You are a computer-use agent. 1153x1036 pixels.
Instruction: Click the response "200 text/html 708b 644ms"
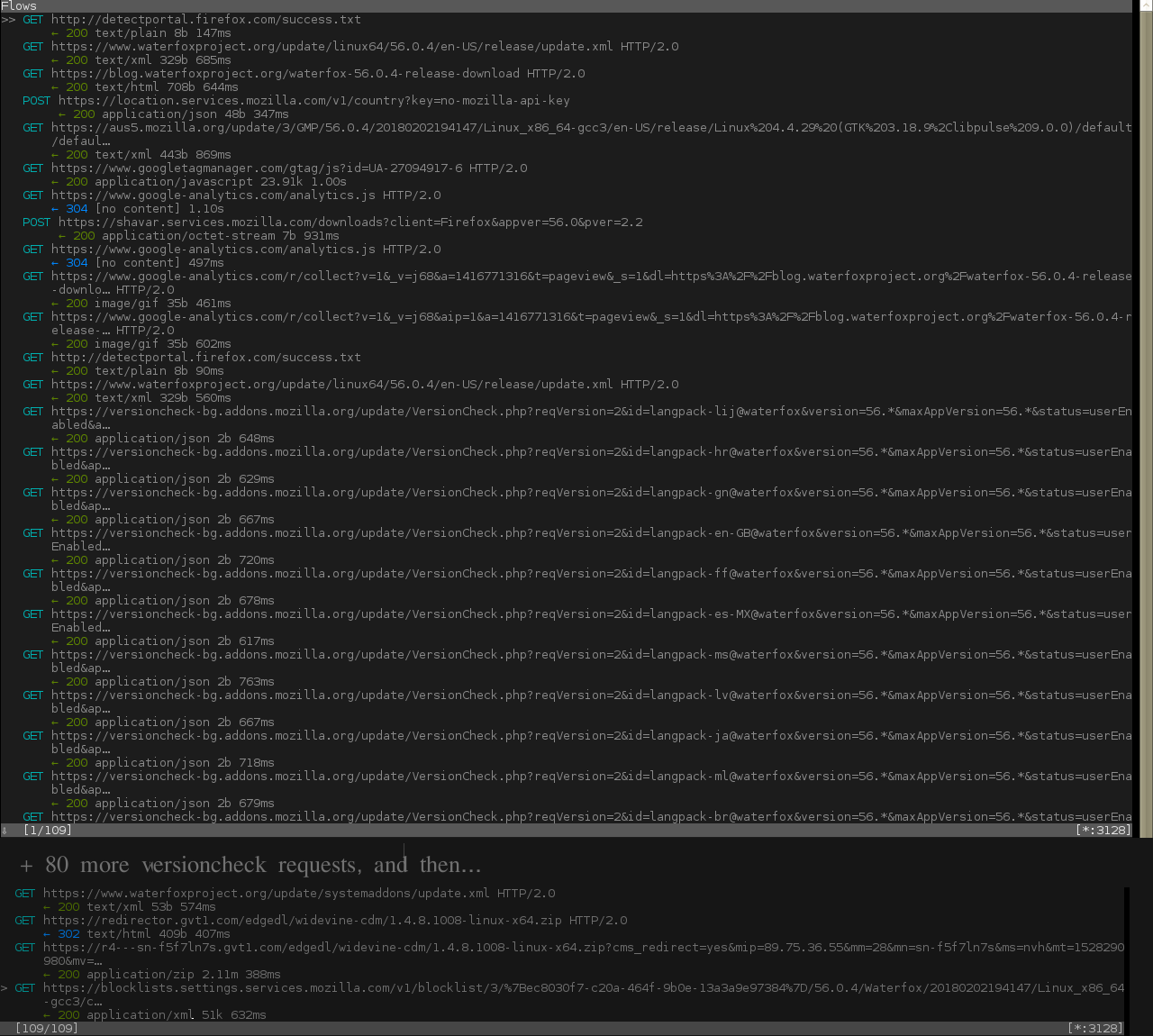pyautogui.click(x=145, y=86)
